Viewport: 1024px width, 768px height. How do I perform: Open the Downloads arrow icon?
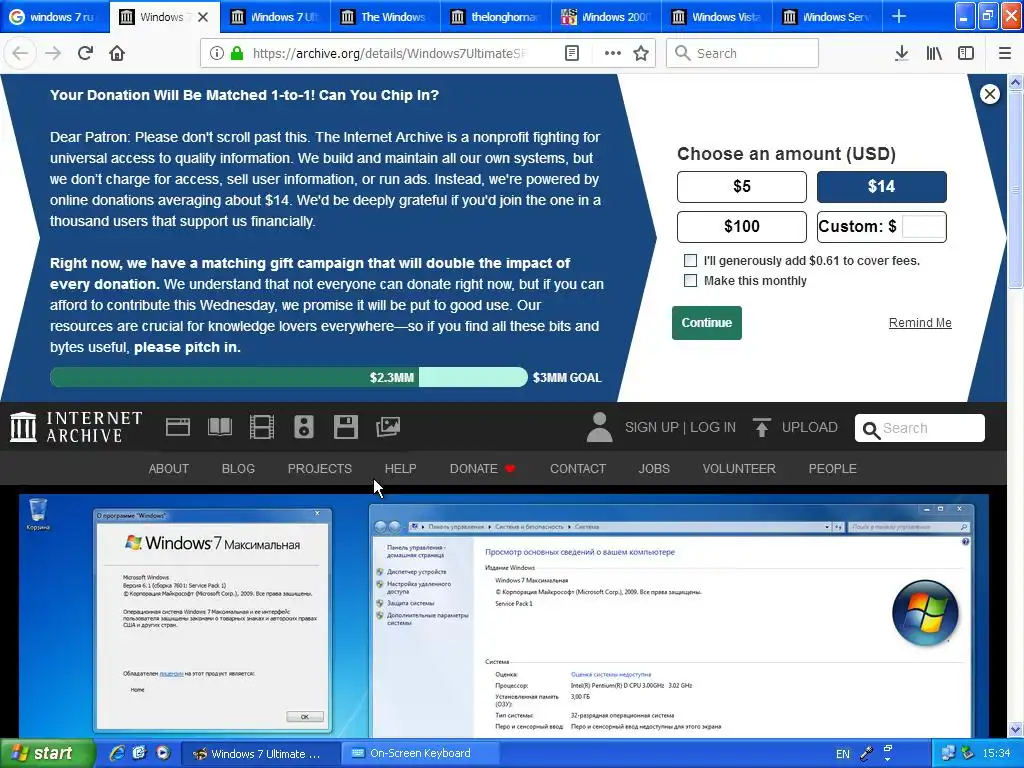[901, 53]
